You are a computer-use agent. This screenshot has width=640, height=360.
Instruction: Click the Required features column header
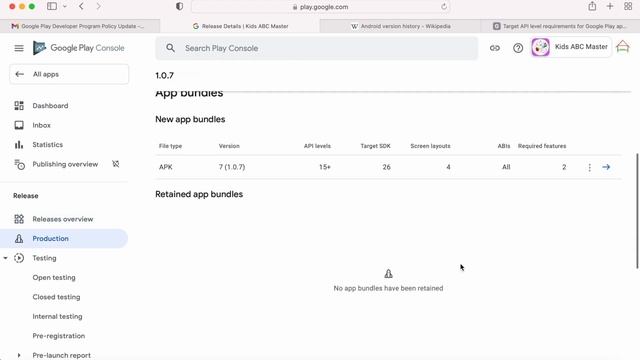coord(542,146)
